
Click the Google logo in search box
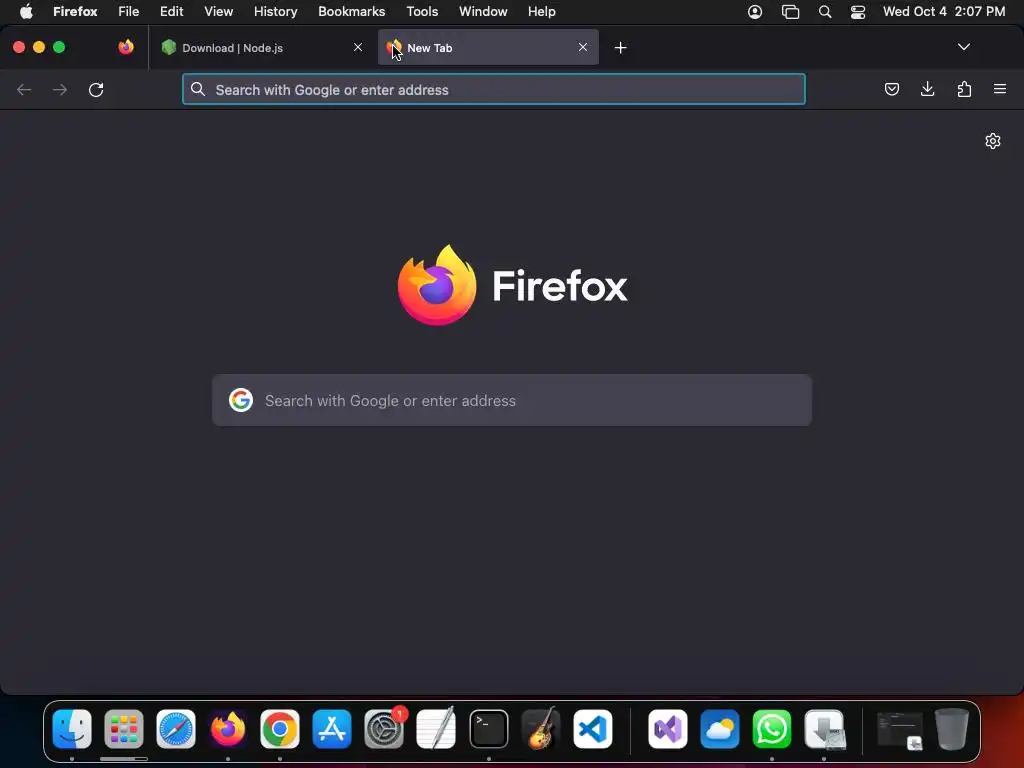(x=241, y=400)
